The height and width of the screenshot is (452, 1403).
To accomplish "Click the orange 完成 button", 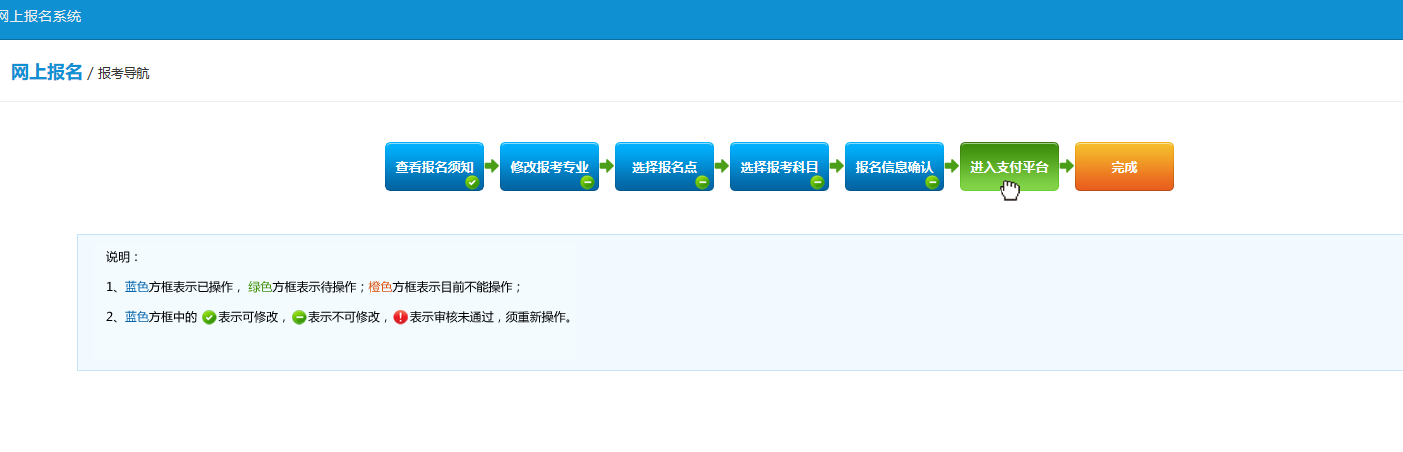I will [1124, 166].
